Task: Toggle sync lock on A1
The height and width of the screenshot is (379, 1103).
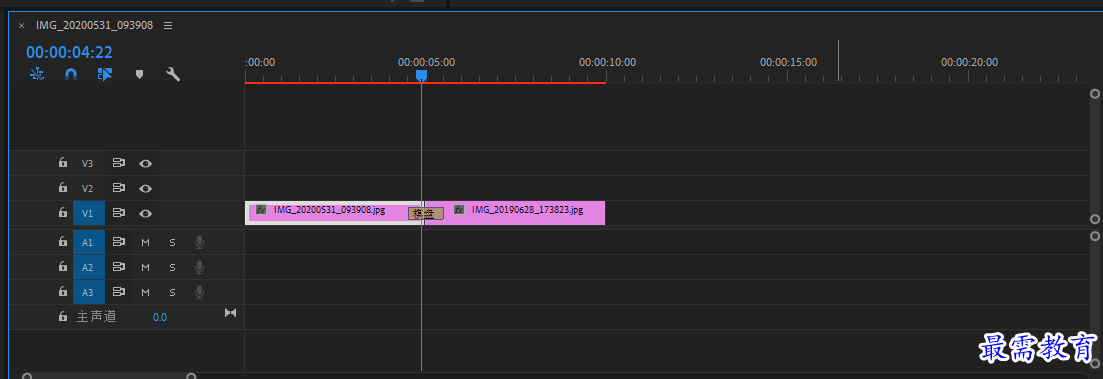Action: tap(119, 242)
